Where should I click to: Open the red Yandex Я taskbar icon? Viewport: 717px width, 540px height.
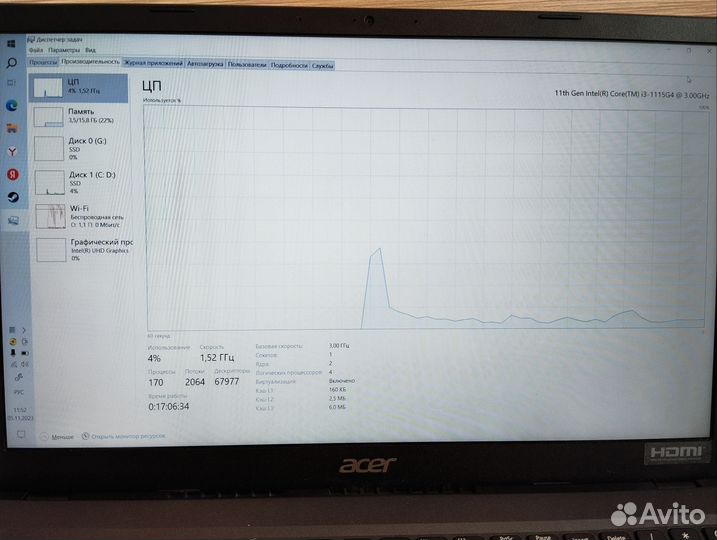[13, 174]
